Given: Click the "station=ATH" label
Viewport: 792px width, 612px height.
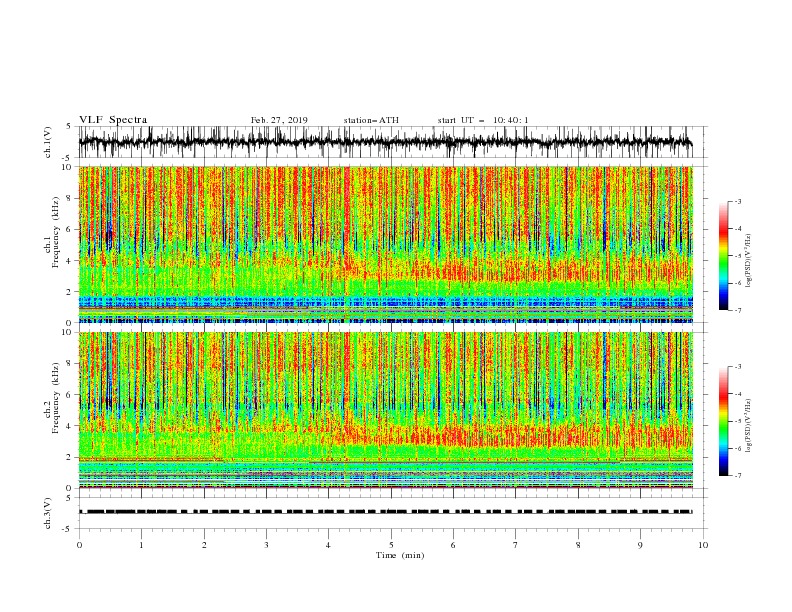Looking at the screenshot, I should (x=371, y=120).
